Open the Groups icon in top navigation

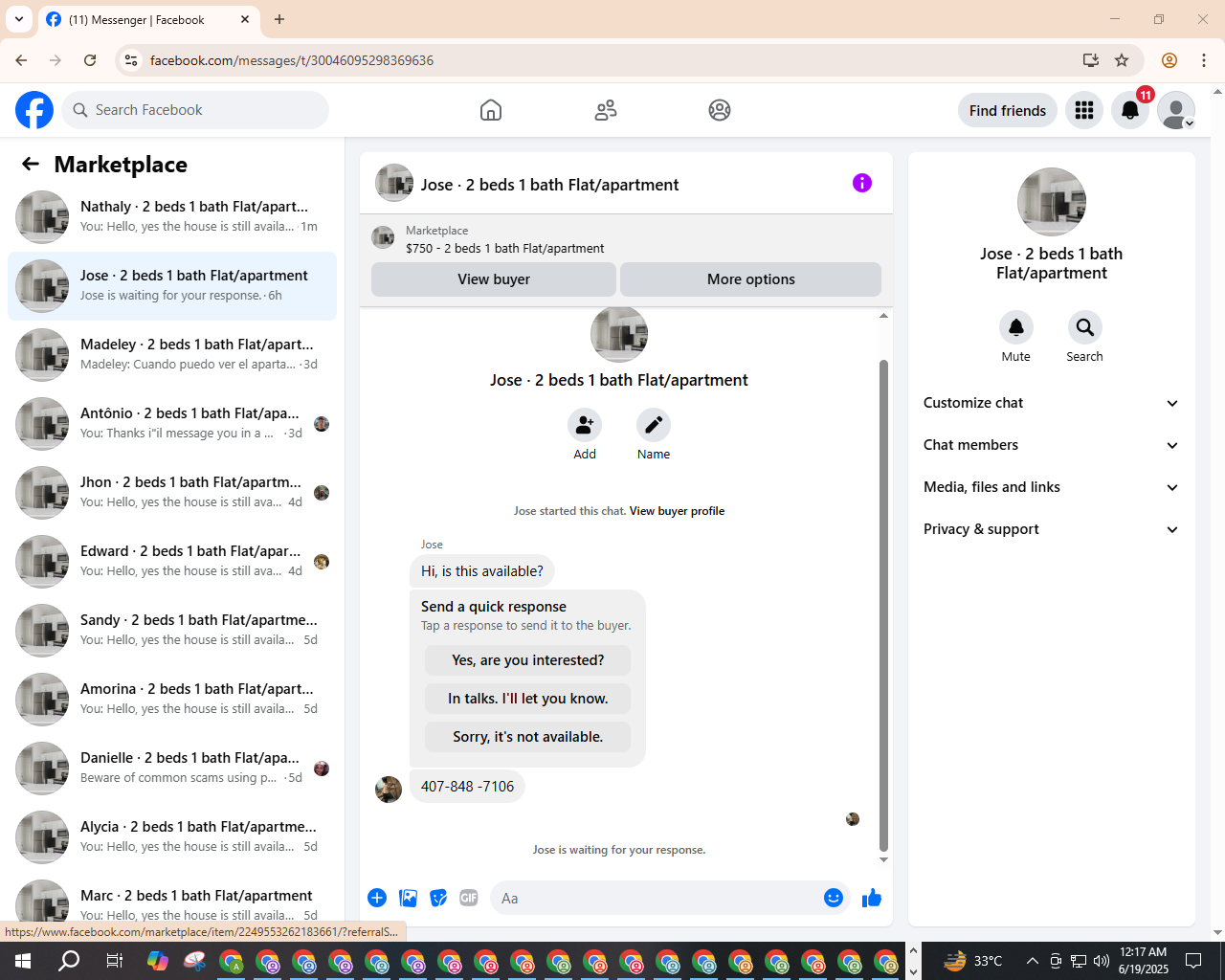(720, 110)
